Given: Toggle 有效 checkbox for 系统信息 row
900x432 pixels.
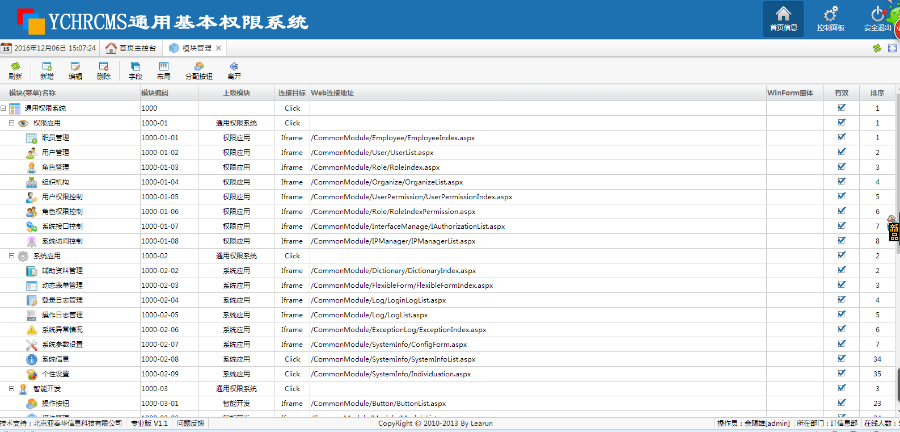Looking at the screenshot, I should (842, 357).
